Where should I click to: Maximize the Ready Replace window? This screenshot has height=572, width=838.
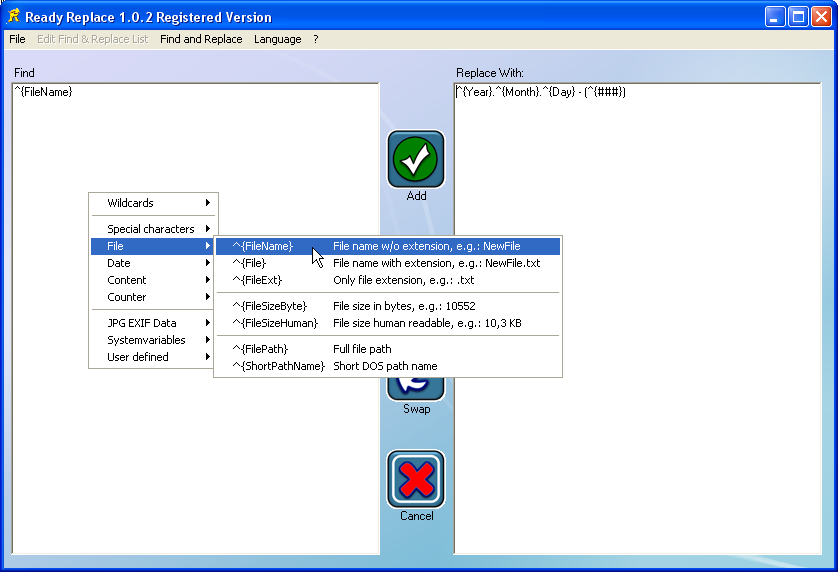coord(798,17)
